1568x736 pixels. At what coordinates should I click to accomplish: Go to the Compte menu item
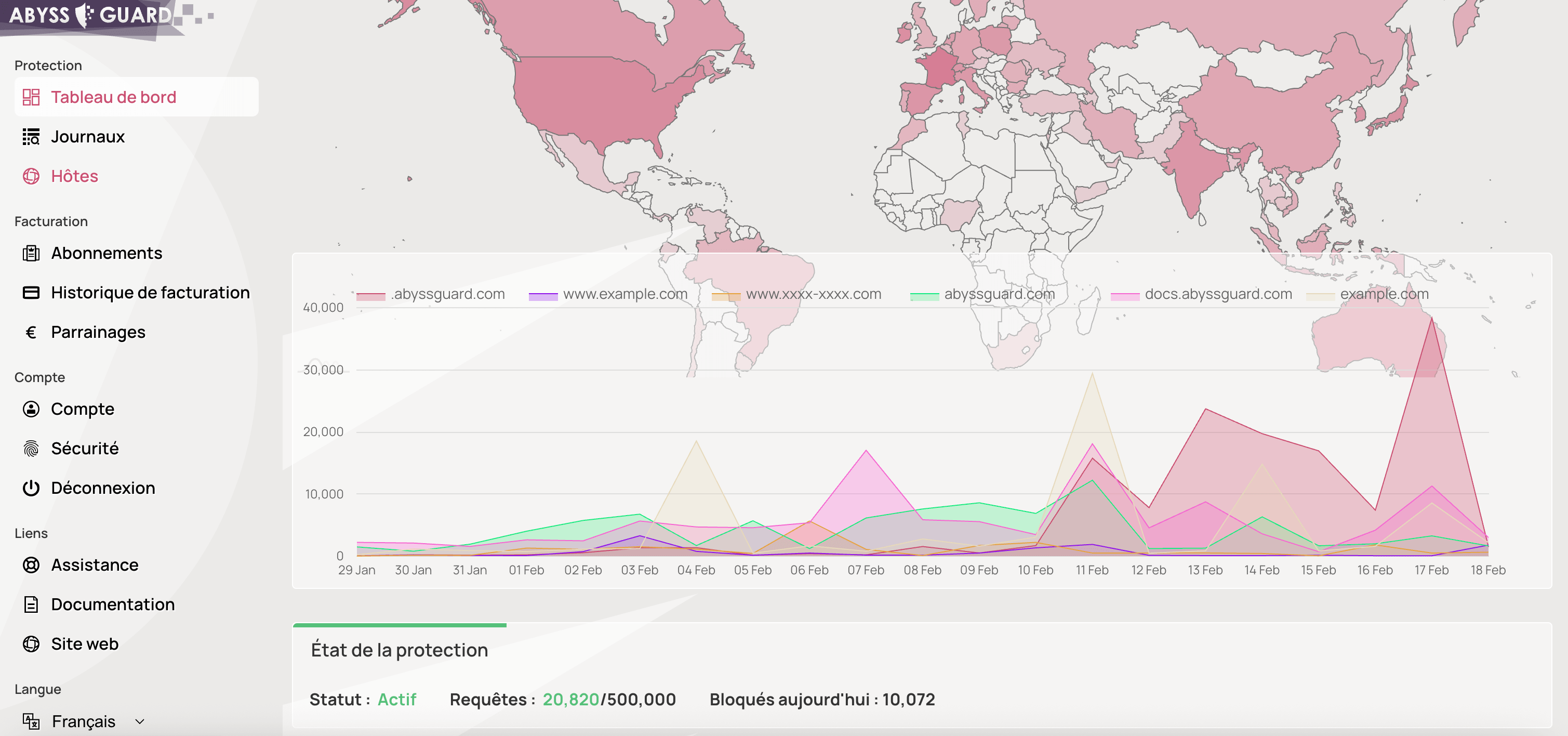click(x=82, y=409)
